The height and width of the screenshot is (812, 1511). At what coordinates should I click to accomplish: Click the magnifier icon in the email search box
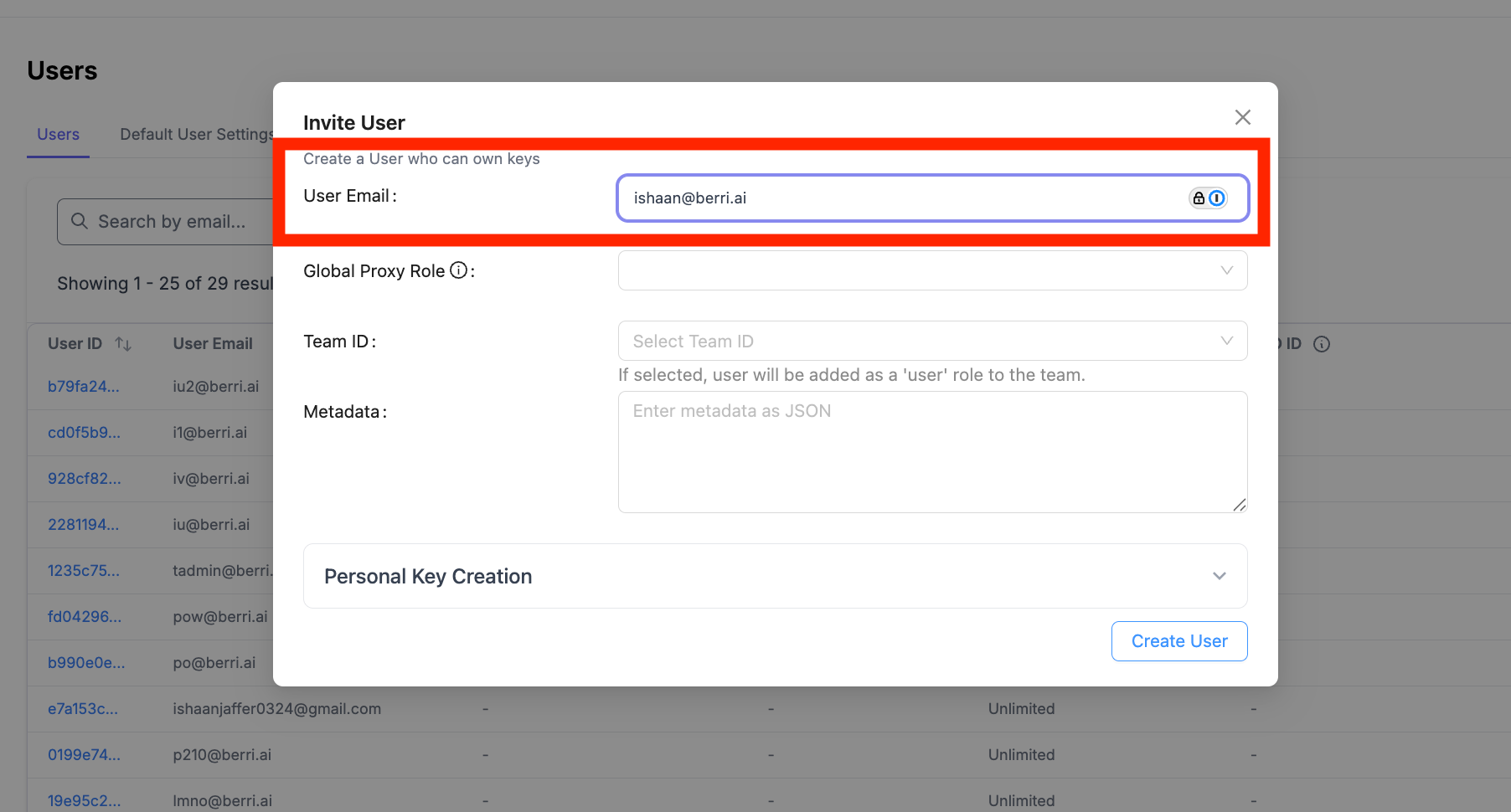point(79,221)
